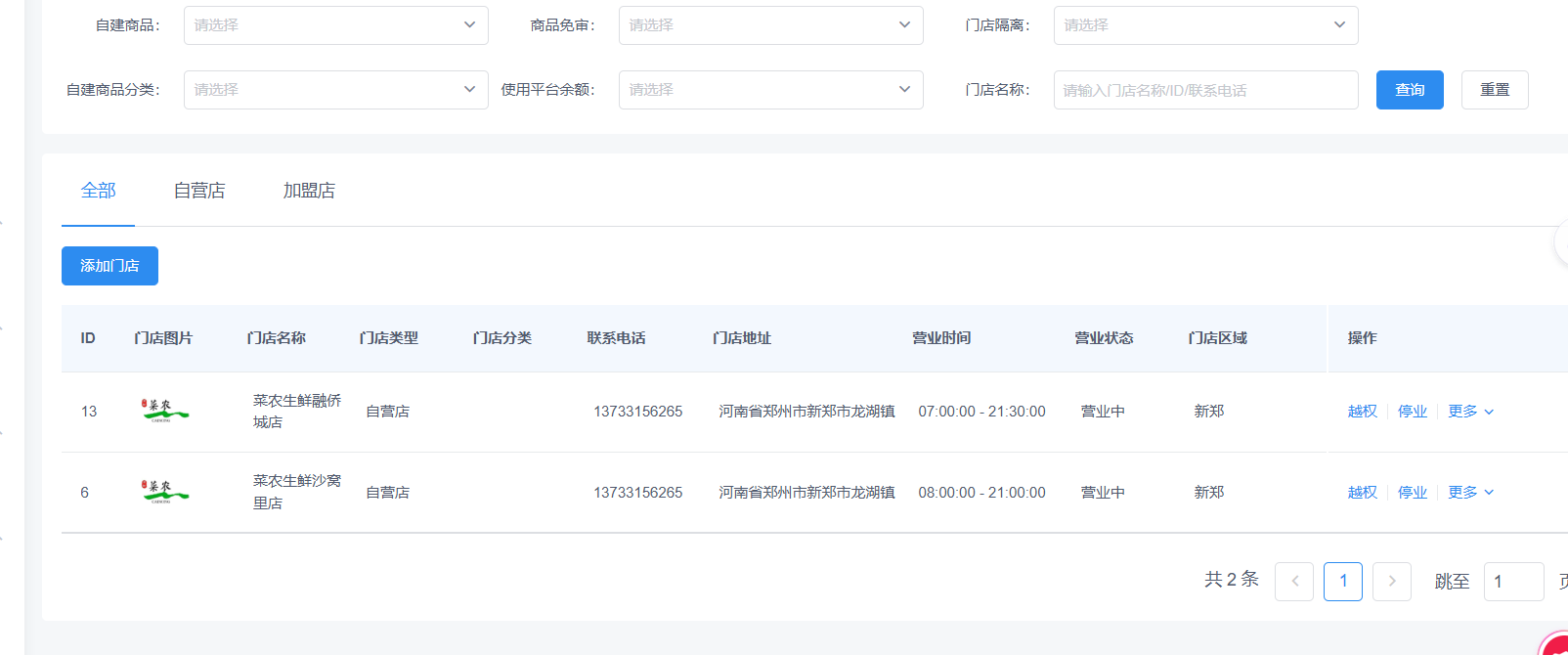The width and height of the screenshot is (1568, 655).
Task: Click the 添加门店 button
Action: point(109,266)
